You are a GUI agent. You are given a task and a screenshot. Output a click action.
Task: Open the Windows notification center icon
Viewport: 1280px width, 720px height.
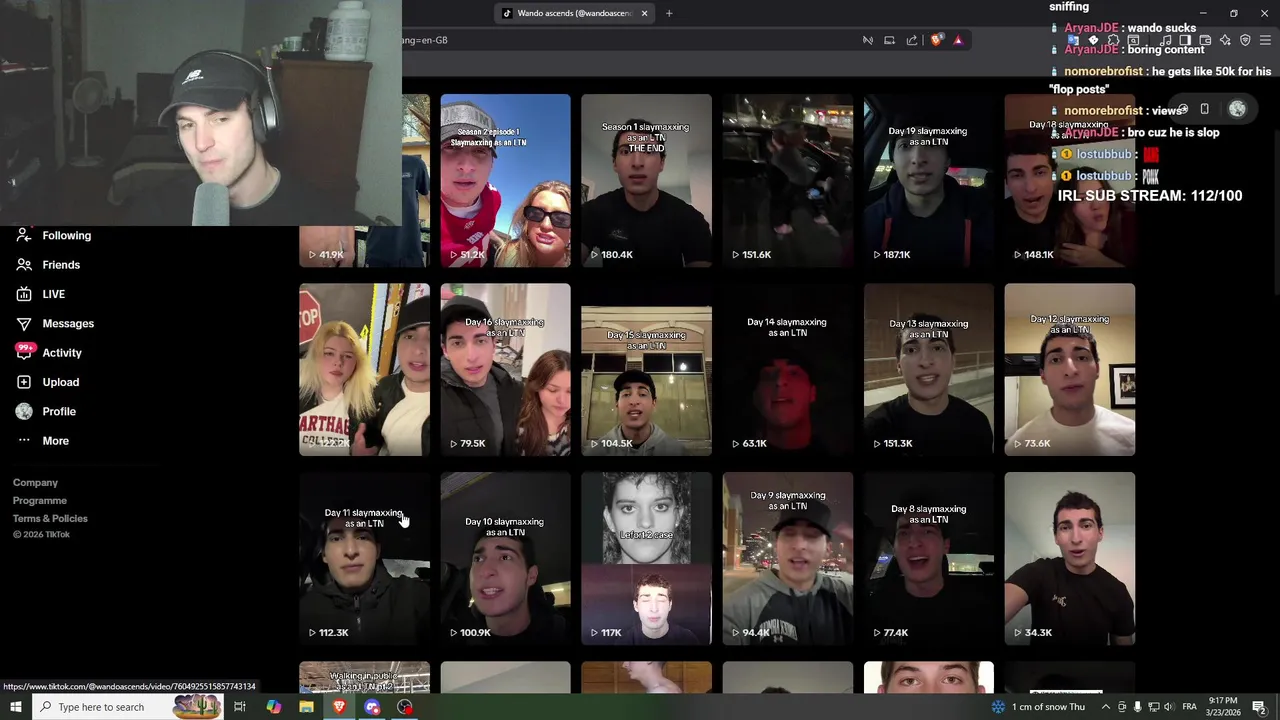[x=1259, y=707]
